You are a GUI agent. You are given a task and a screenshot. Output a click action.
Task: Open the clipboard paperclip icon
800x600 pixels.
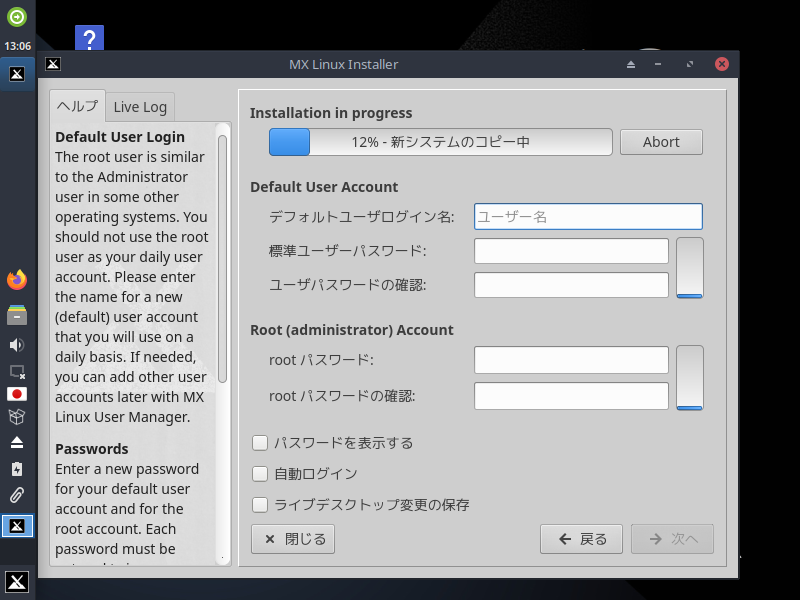[17, 495]
